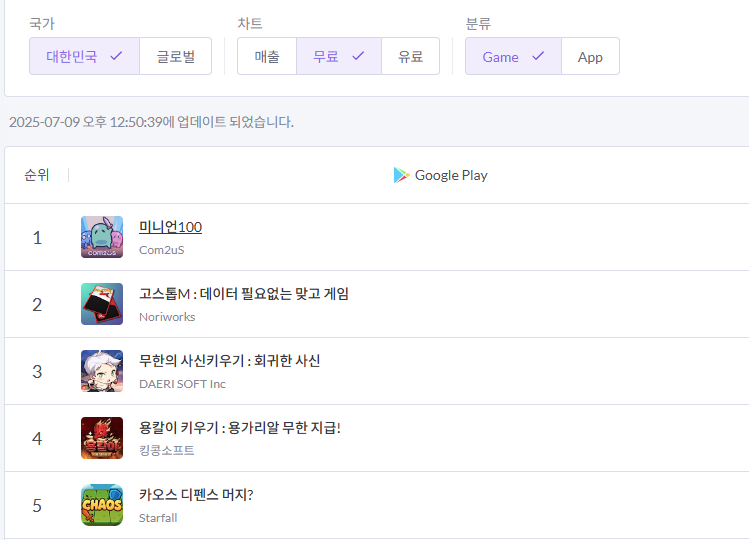Switch category filter to App
The width and height of the screenshot is (749, 540).
(590, 56)
